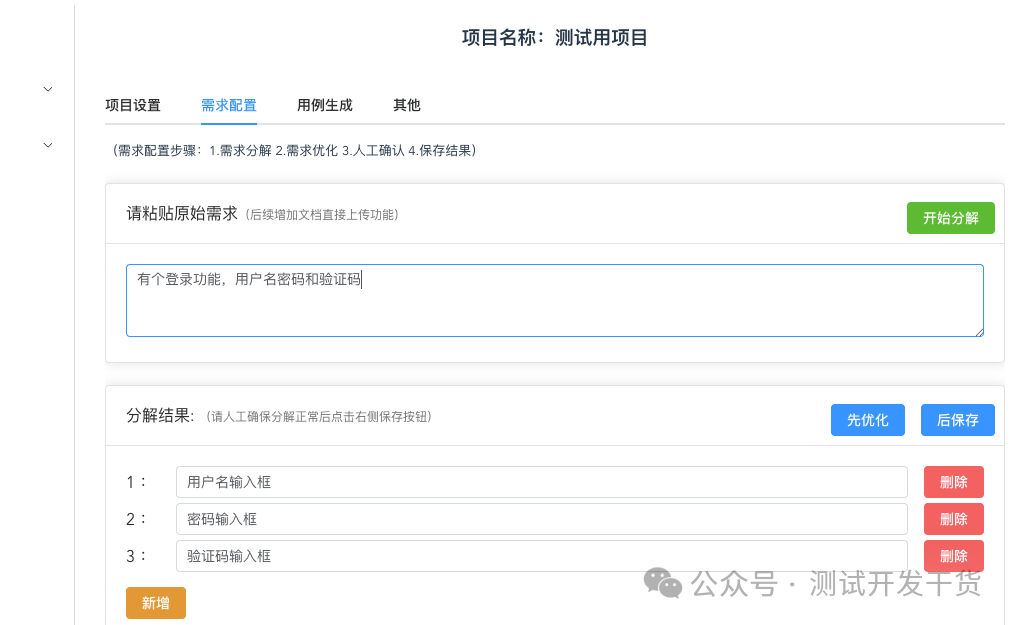Viewport: 1014px width, 625px height.
Task: Open the 用例生成 tab
Action: click(x=325, y=105)
